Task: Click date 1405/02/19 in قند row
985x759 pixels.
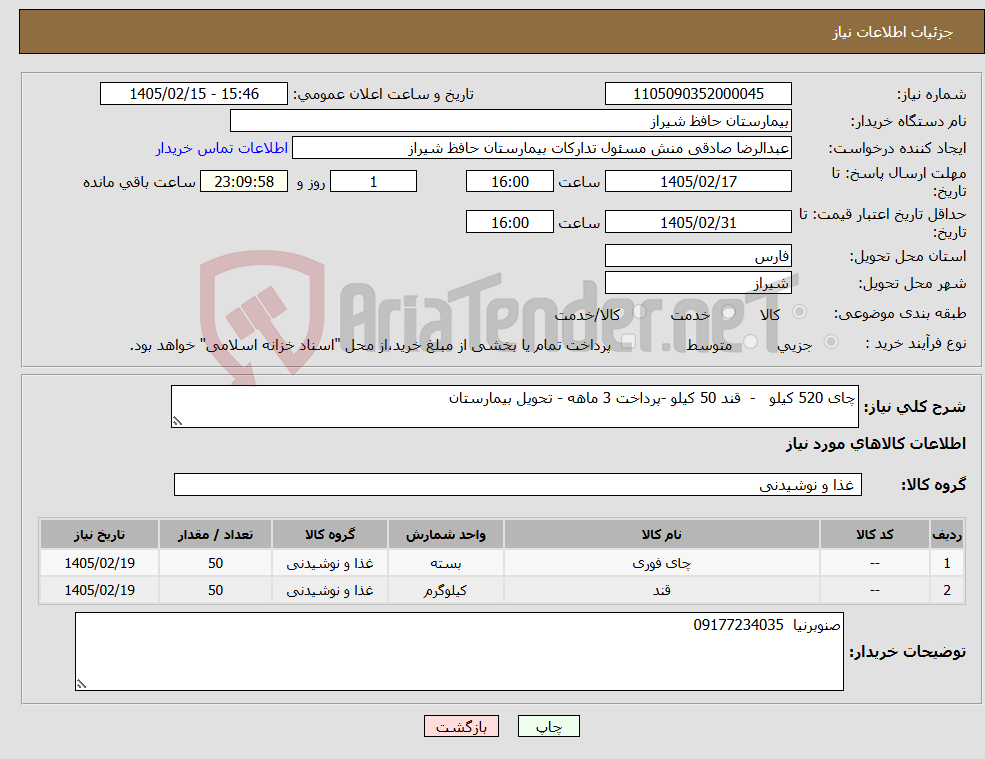Action: coord(99,590)
